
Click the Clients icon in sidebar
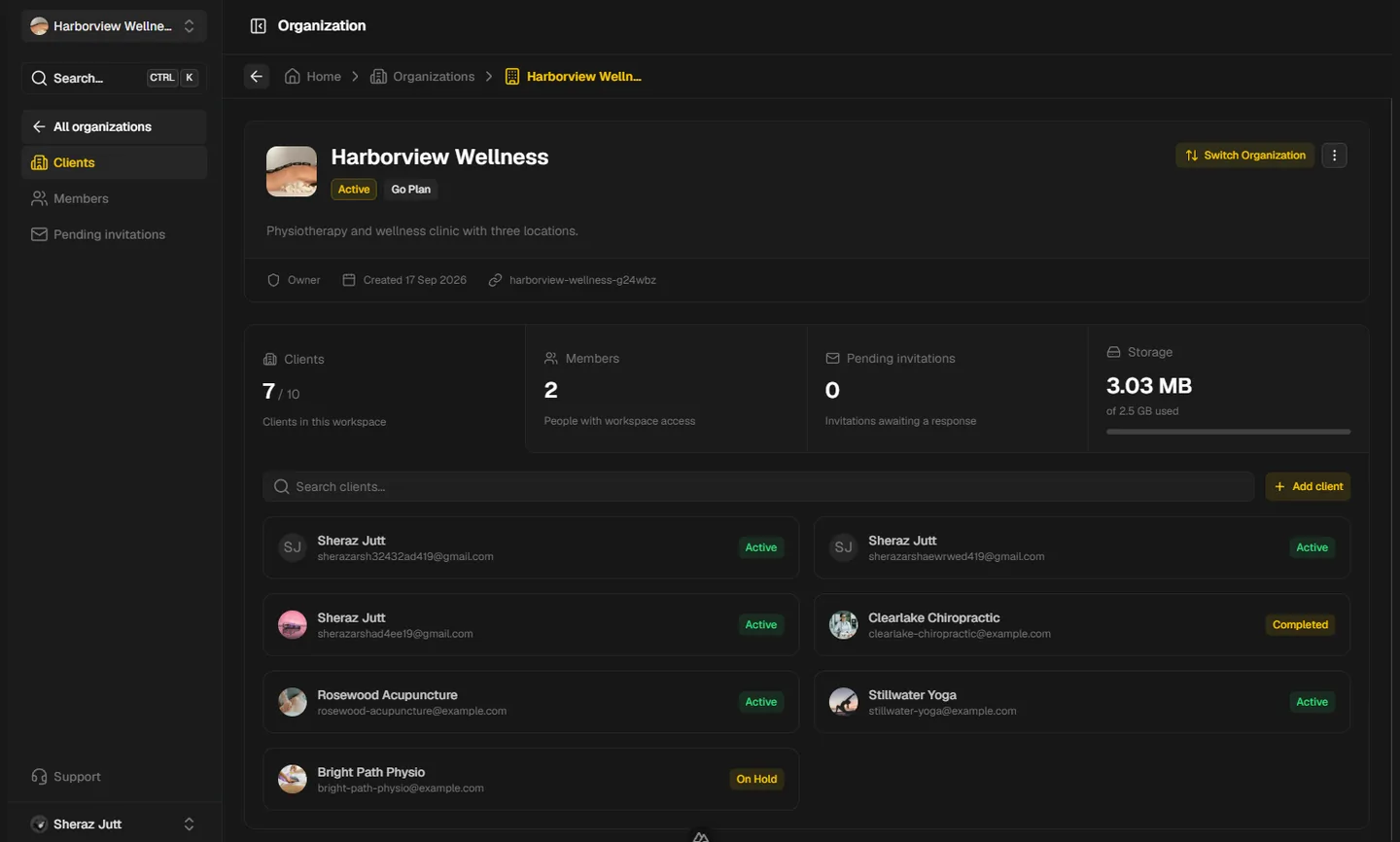(x=39, y=162)
